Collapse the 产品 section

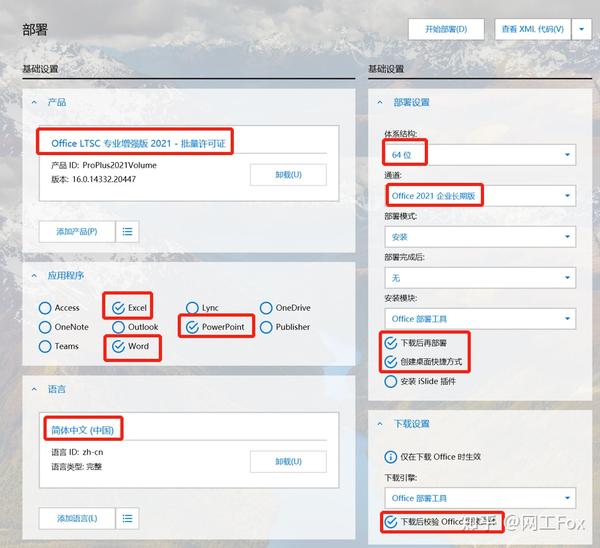[34, 102]
